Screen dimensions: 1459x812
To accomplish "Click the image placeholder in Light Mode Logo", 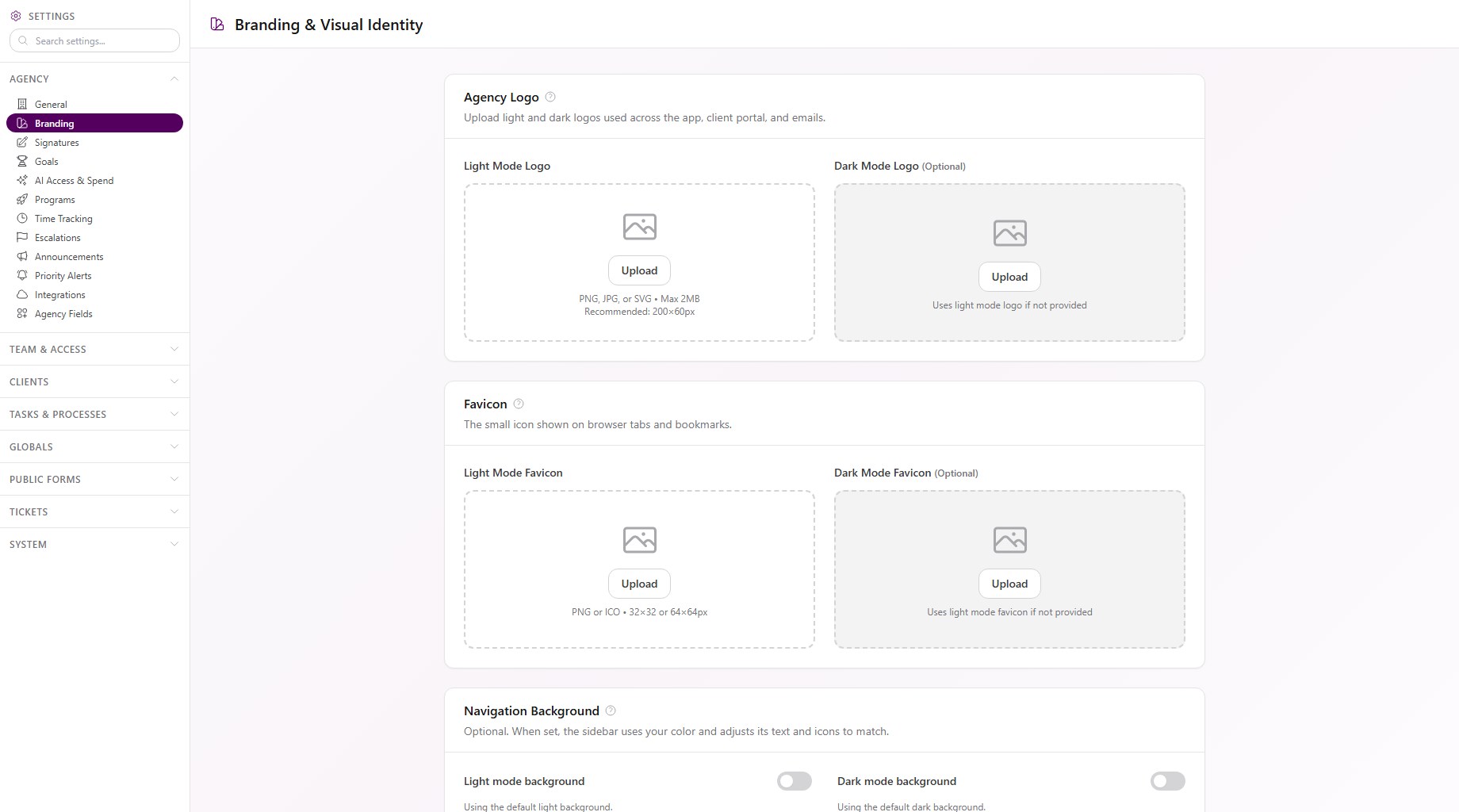I will coord(640,227).
